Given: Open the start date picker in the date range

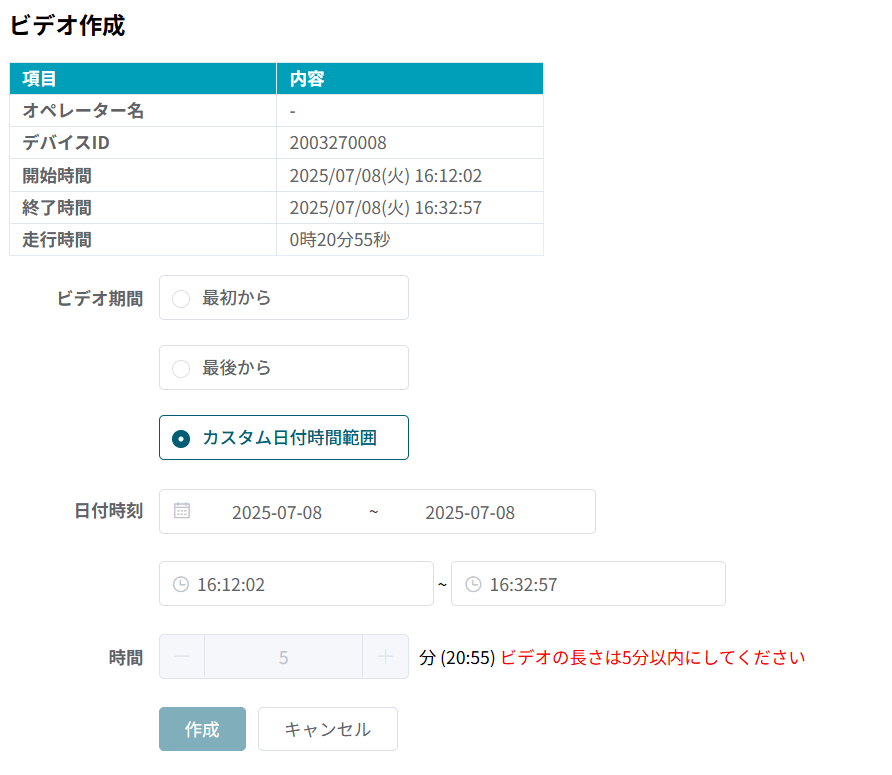Looking at the screenshot, I should click(x=277, y=512).
